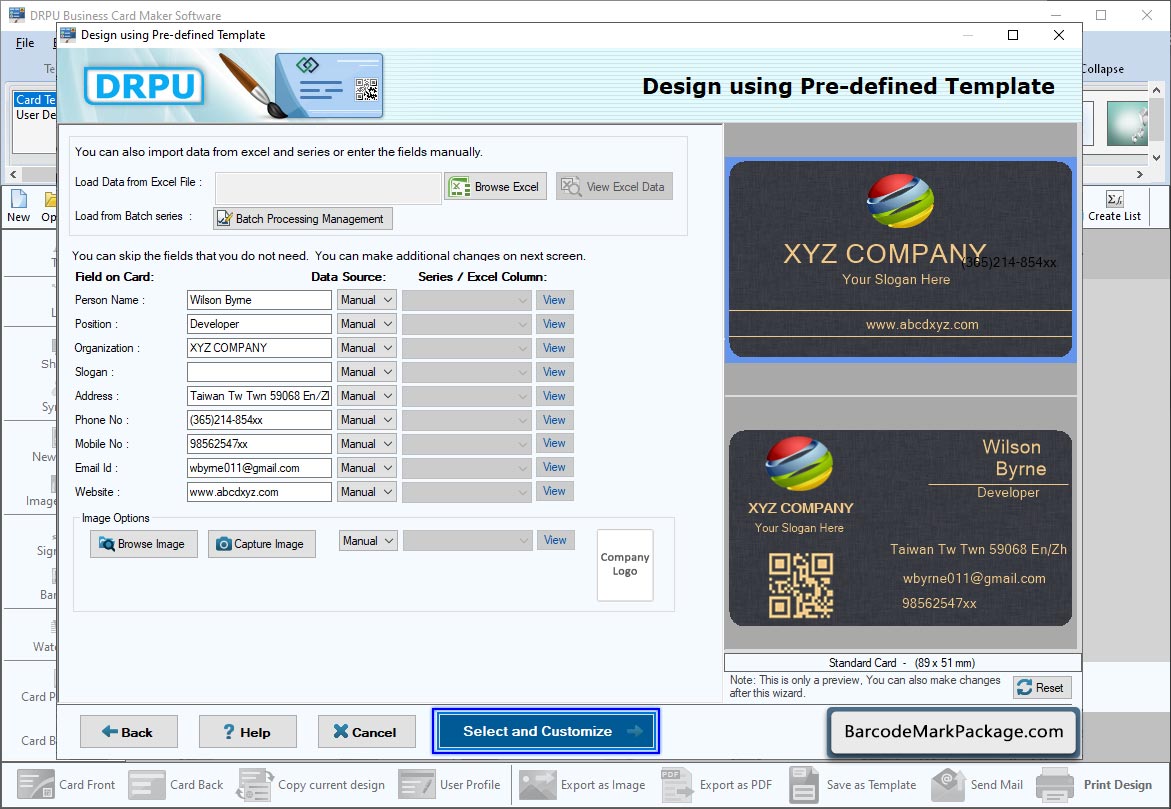Reset the card preview
Screen dimensions: 1171x809
[1042, 687]
